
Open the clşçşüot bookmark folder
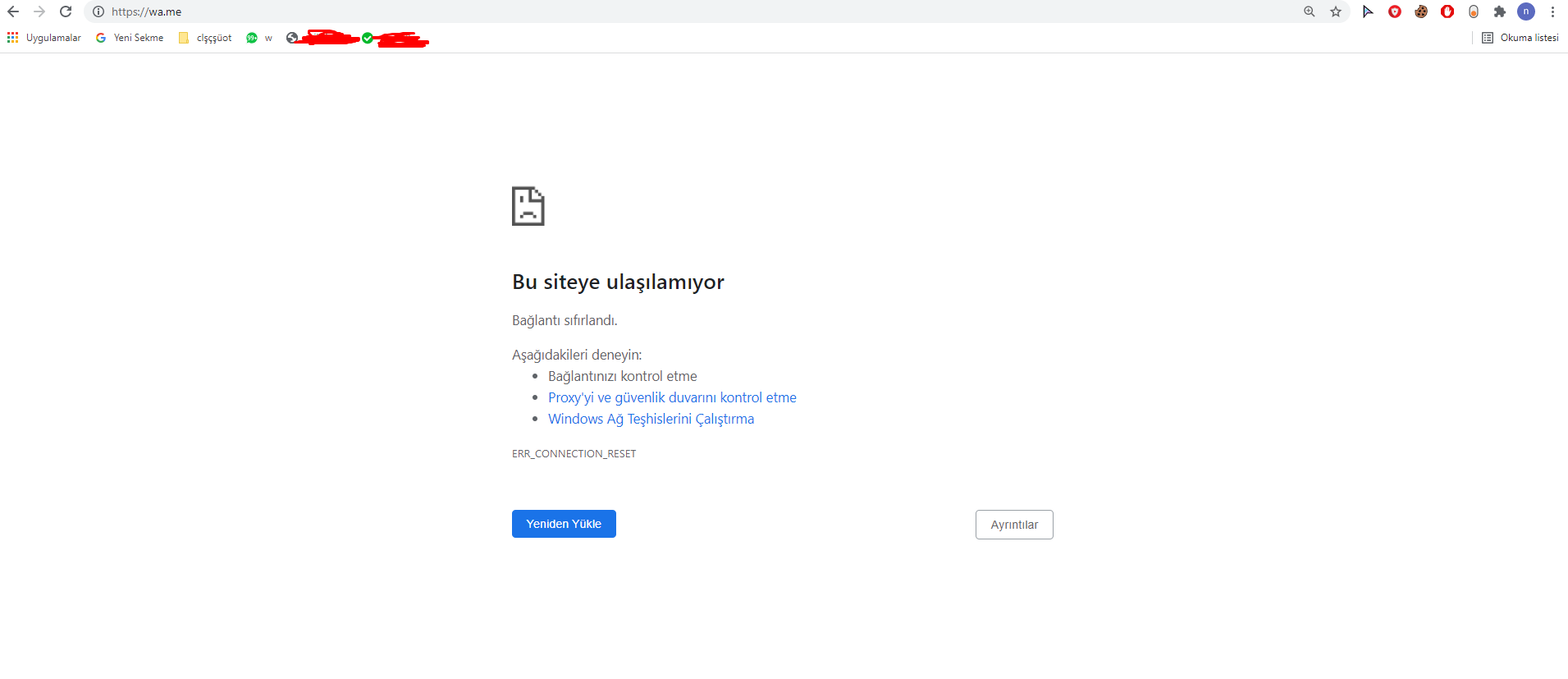pos(205,38)
